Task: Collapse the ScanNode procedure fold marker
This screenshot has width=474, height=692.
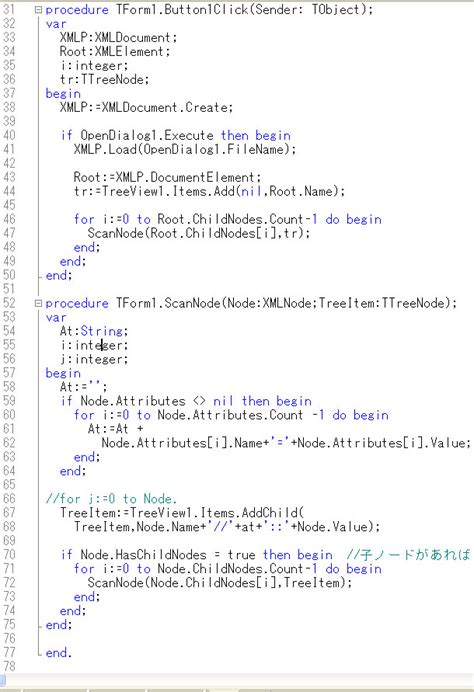Action: 38,303
